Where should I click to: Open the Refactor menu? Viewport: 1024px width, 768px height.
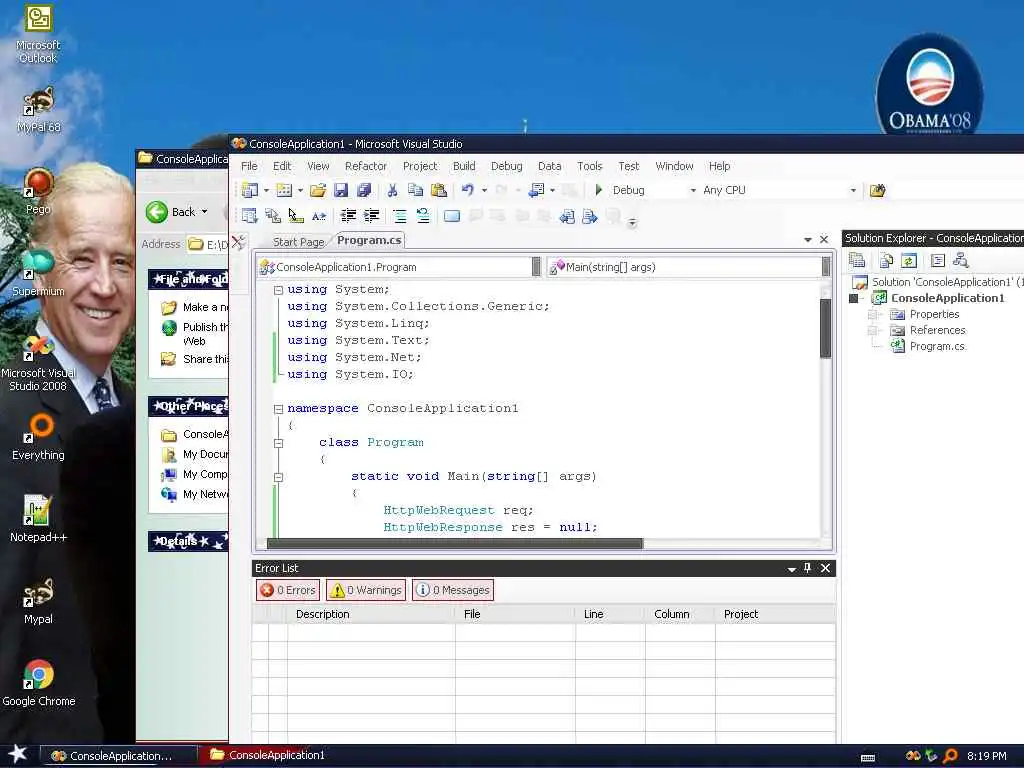(x=366, y=166)
